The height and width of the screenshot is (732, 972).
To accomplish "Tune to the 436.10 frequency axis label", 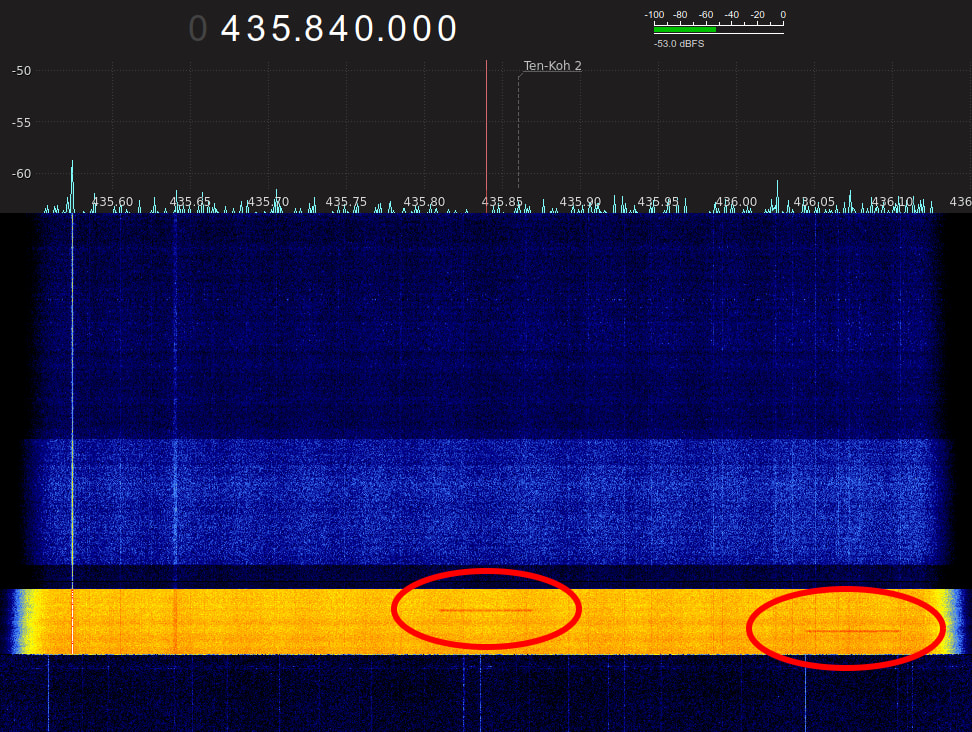I will click(892, 202).
